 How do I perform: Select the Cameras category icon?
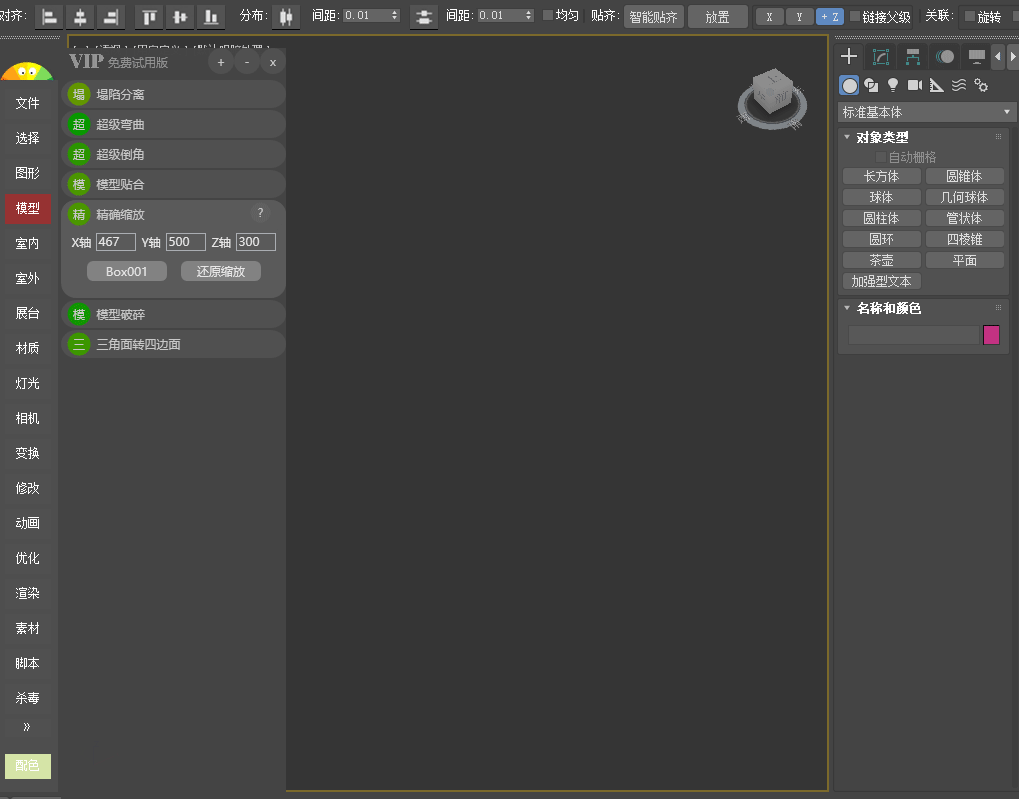tap(914, 85)
